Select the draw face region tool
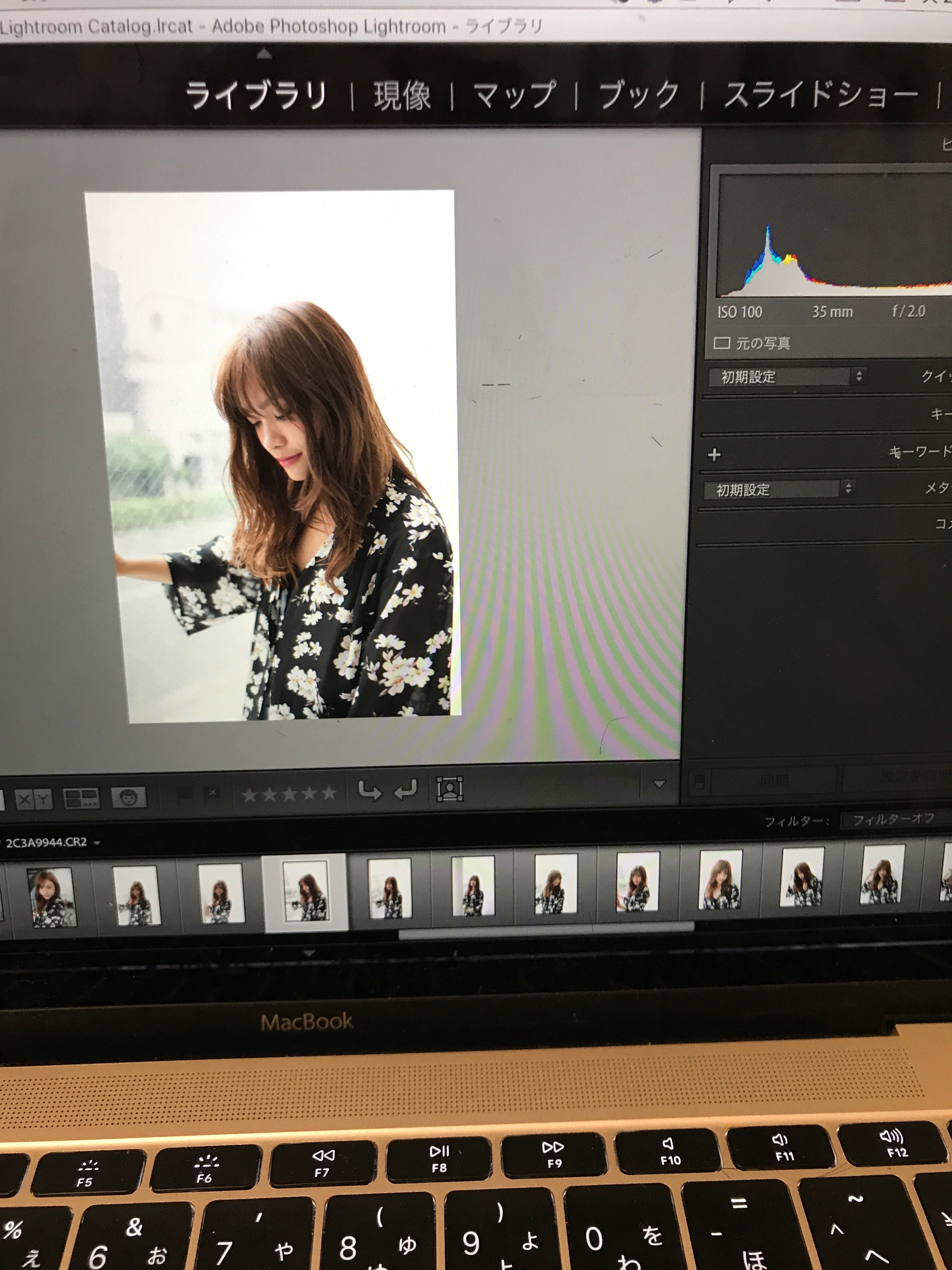The height and width of the screenshot is (1270, 952). point(450,788)
